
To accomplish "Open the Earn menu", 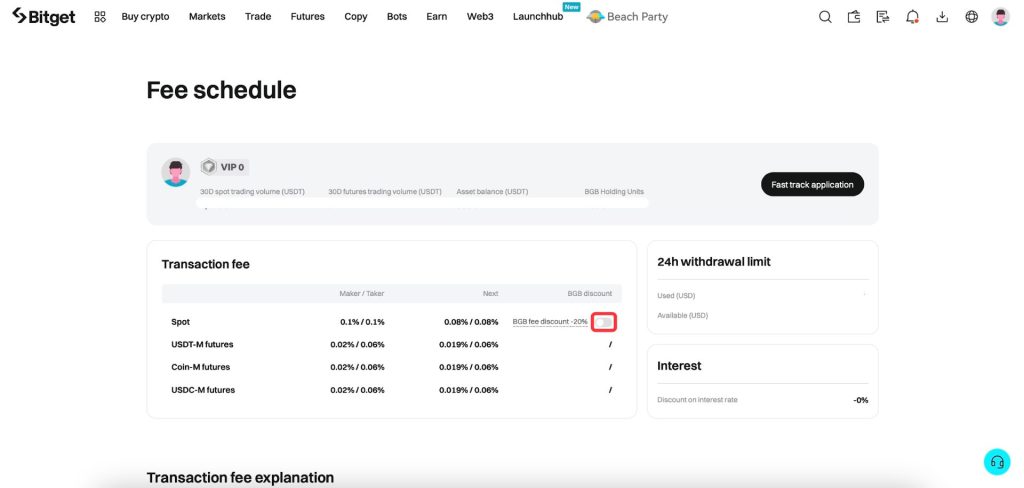I will click(x=437, y=17).
